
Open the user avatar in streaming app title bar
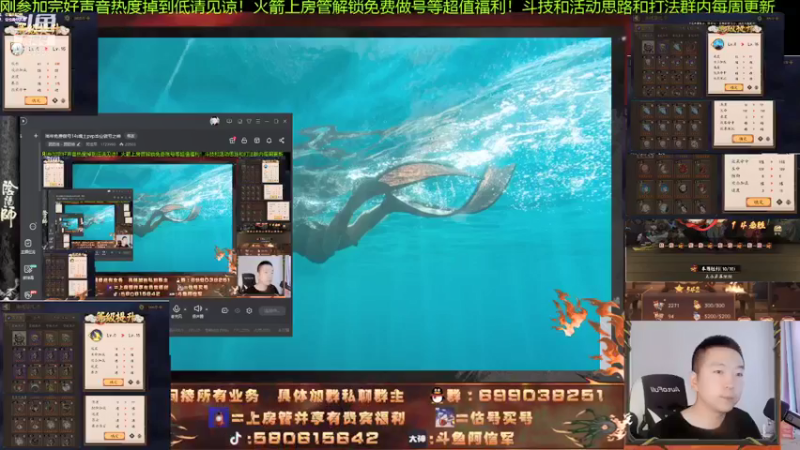point(215,121)
